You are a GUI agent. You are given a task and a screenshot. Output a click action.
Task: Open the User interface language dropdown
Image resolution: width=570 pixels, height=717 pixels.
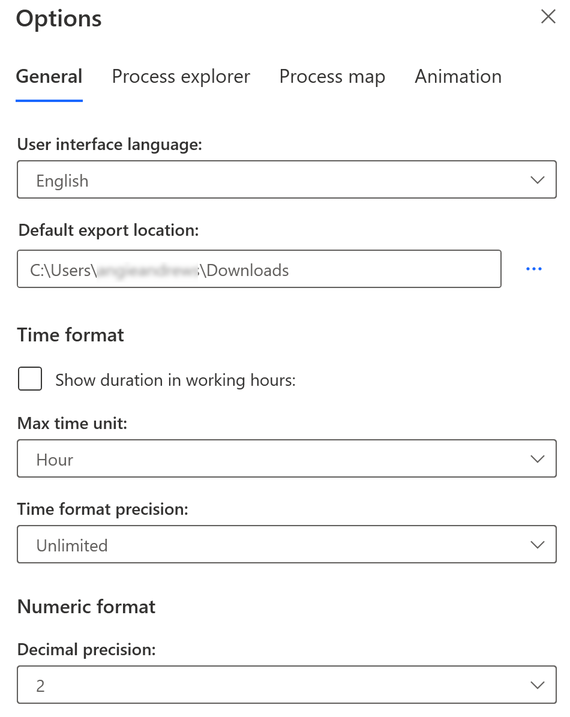[x=287, y=180]
